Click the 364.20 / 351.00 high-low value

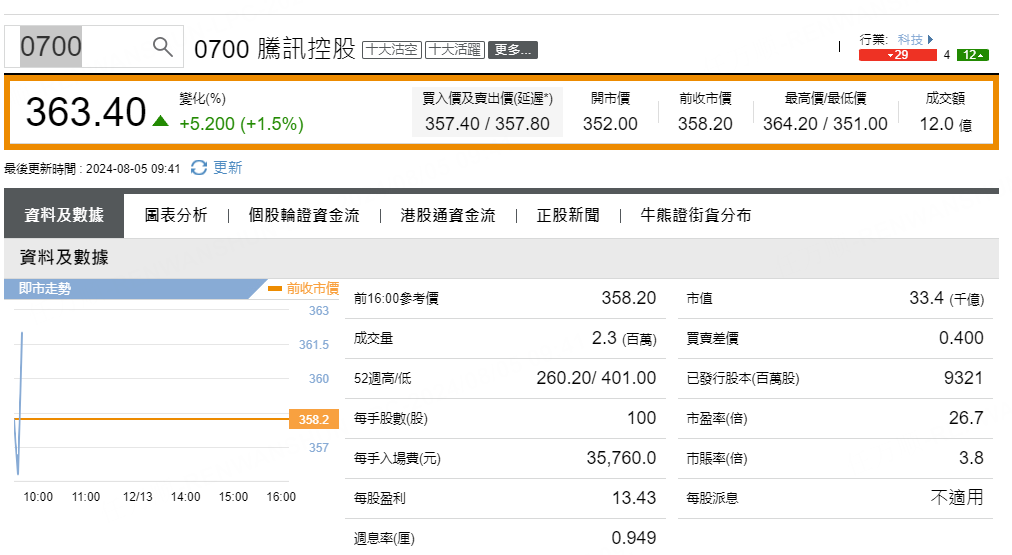coord(825,124)
